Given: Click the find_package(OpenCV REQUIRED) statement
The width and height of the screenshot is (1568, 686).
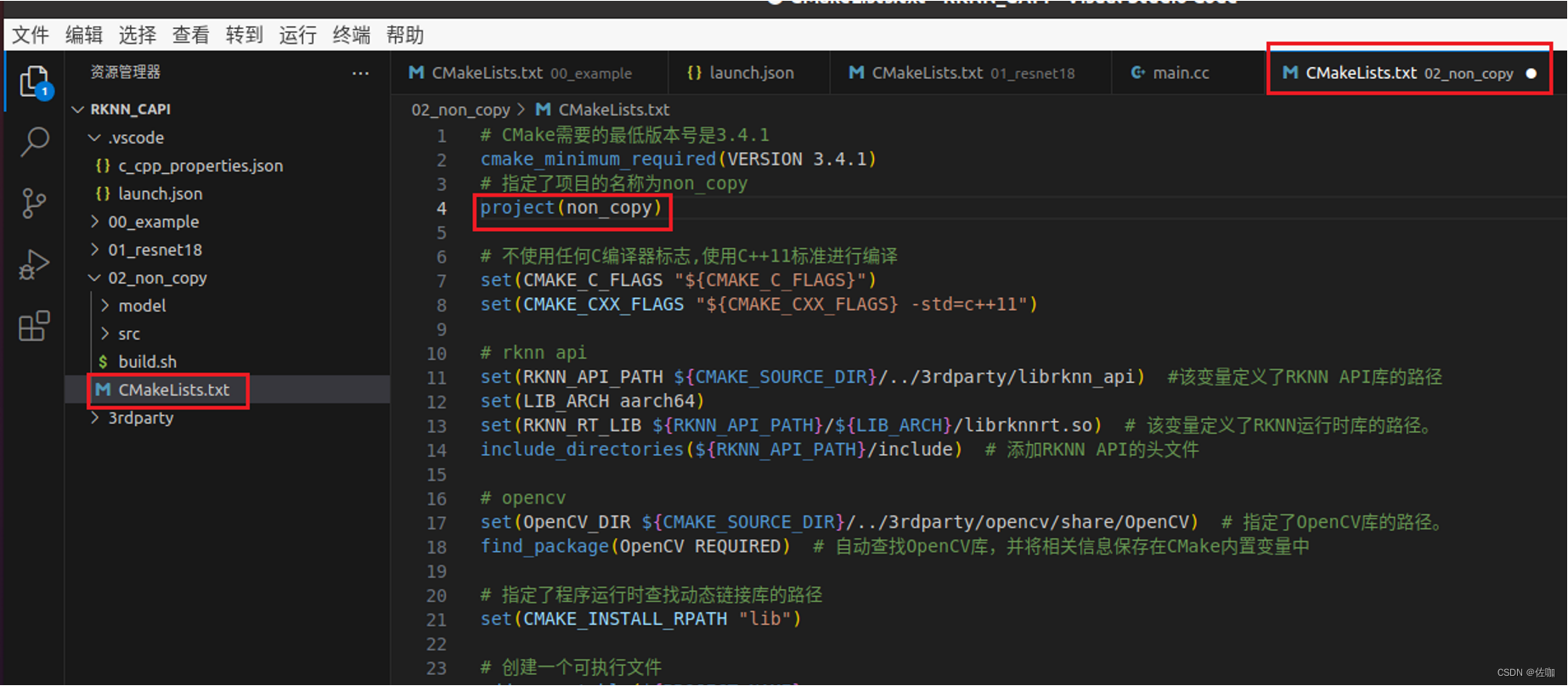Looking at the screenshot, I should point(635,547).
